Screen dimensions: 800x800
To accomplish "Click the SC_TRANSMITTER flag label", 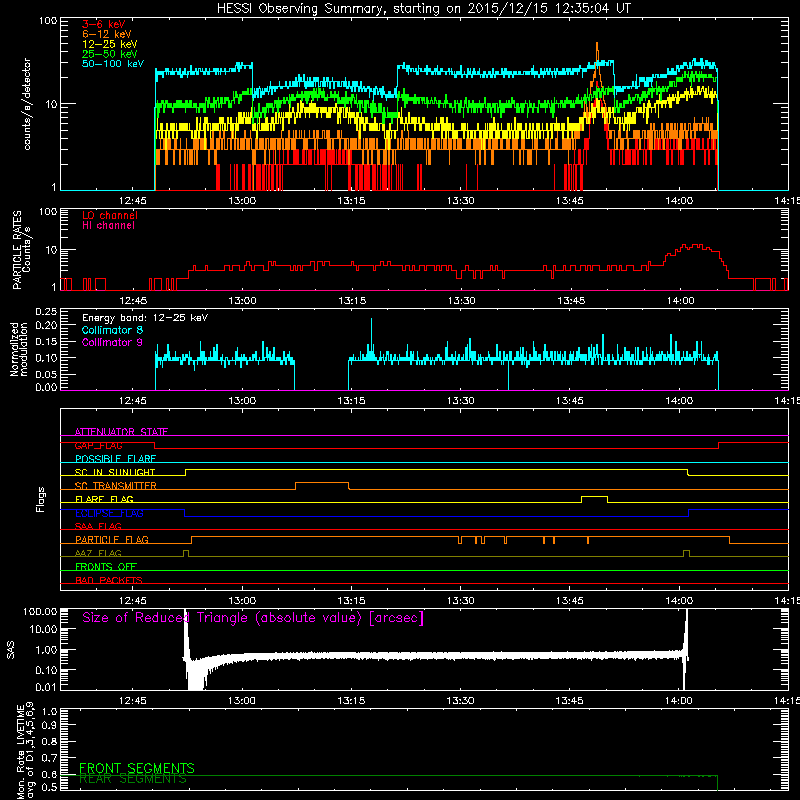I will (x=115, y=485).
